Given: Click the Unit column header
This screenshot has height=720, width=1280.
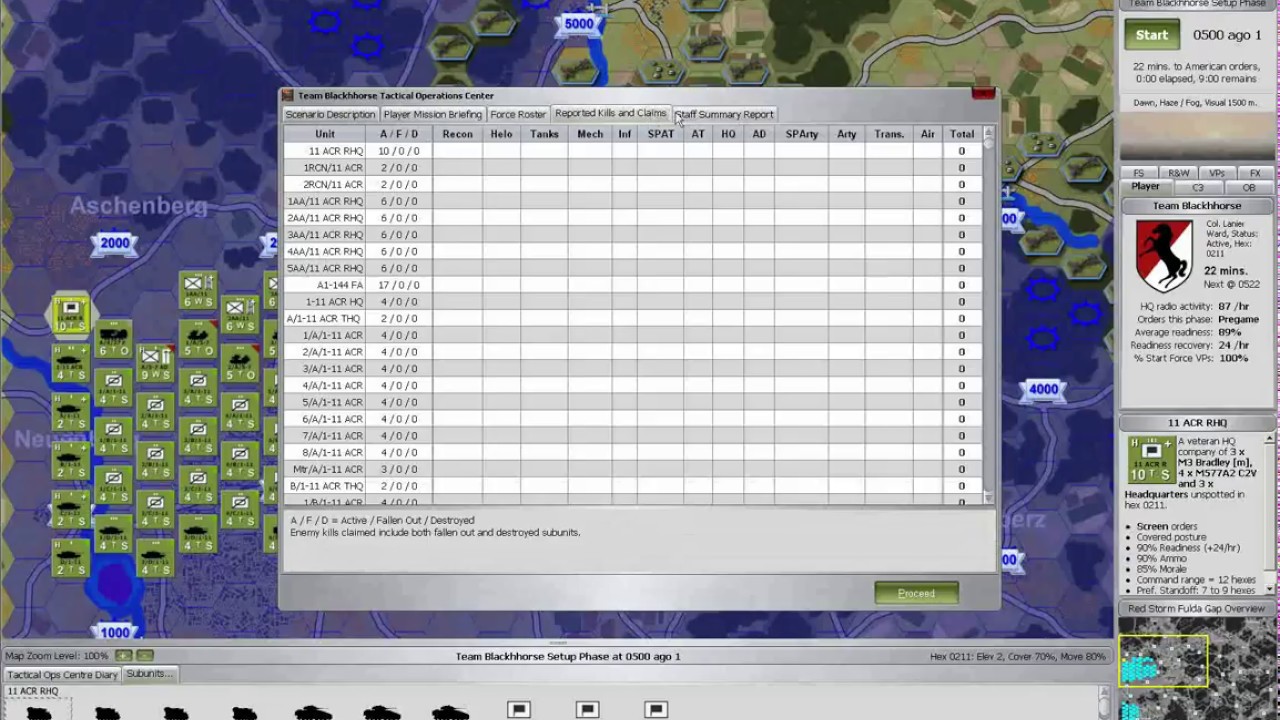Looking at the screenshot, I should click(x=325, y=134).
